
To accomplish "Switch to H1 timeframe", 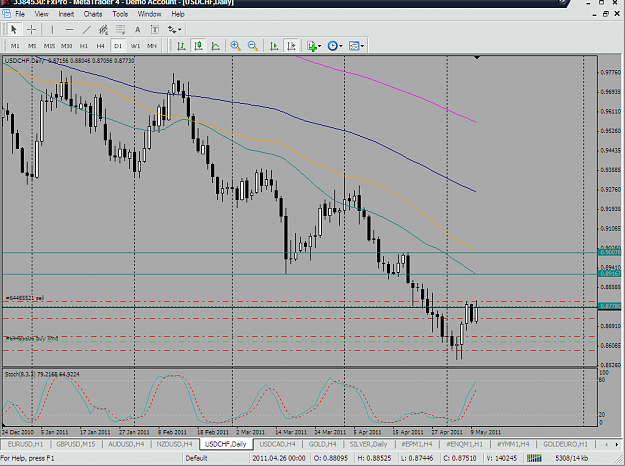I will [84, 46].
